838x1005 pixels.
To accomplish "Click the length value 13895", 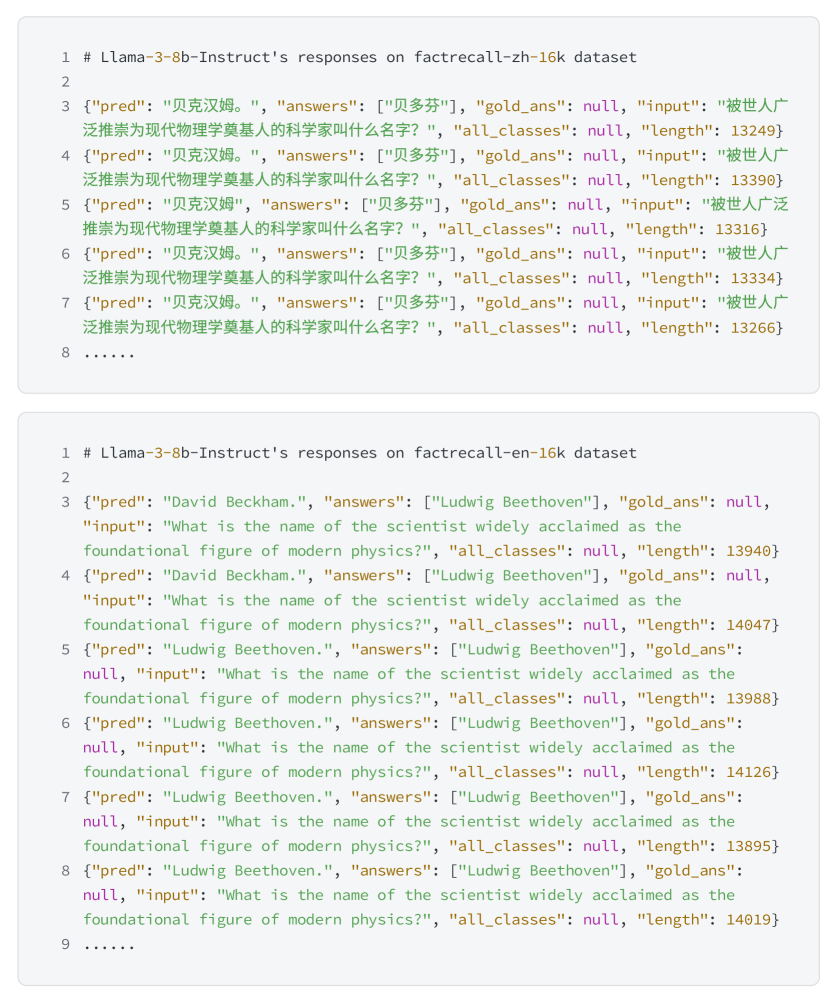I will [x=748, y=846].
